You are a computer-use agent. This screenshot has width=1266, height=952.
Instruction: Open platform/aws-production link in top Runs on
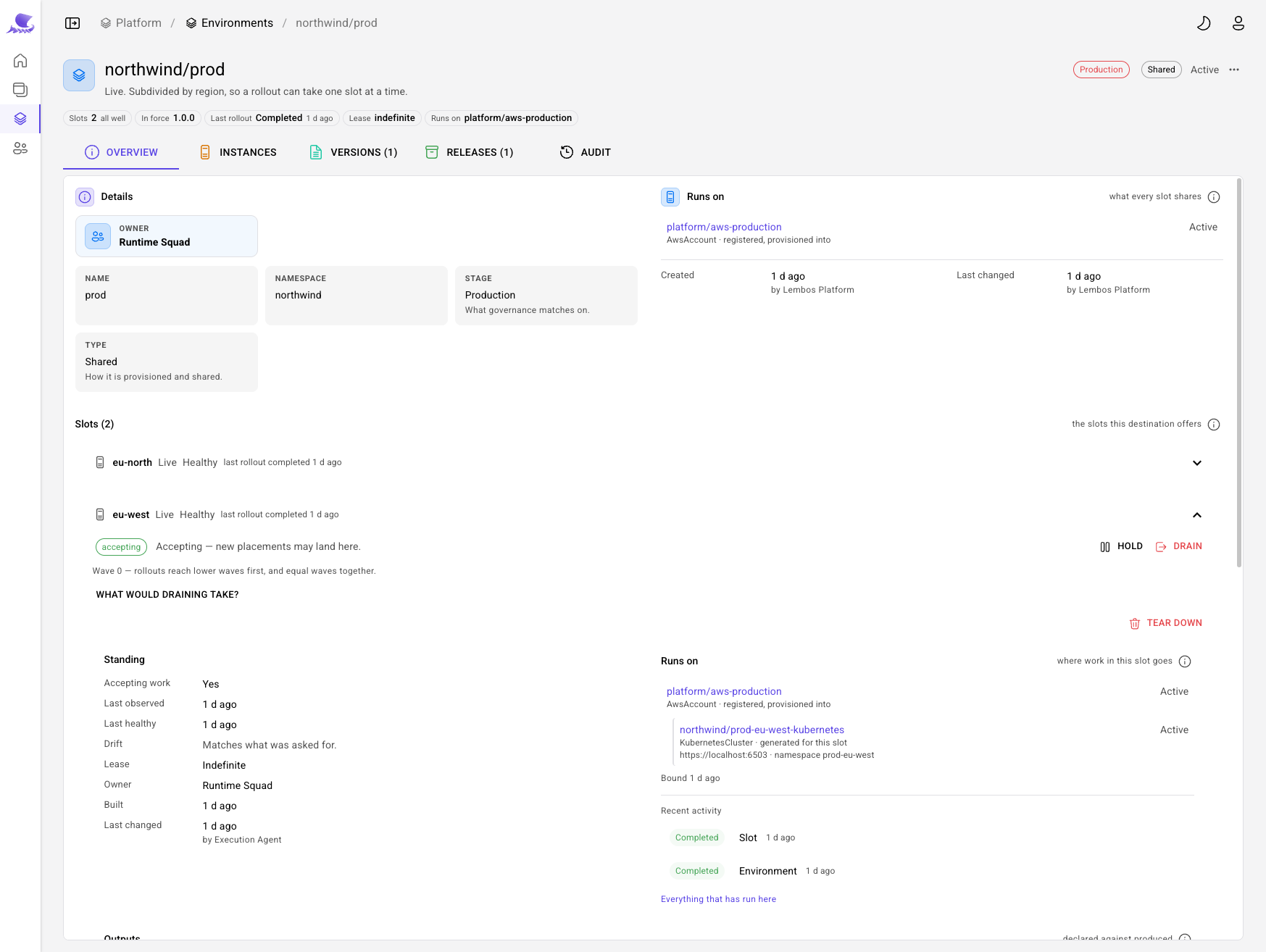click(x=724, y=227)
